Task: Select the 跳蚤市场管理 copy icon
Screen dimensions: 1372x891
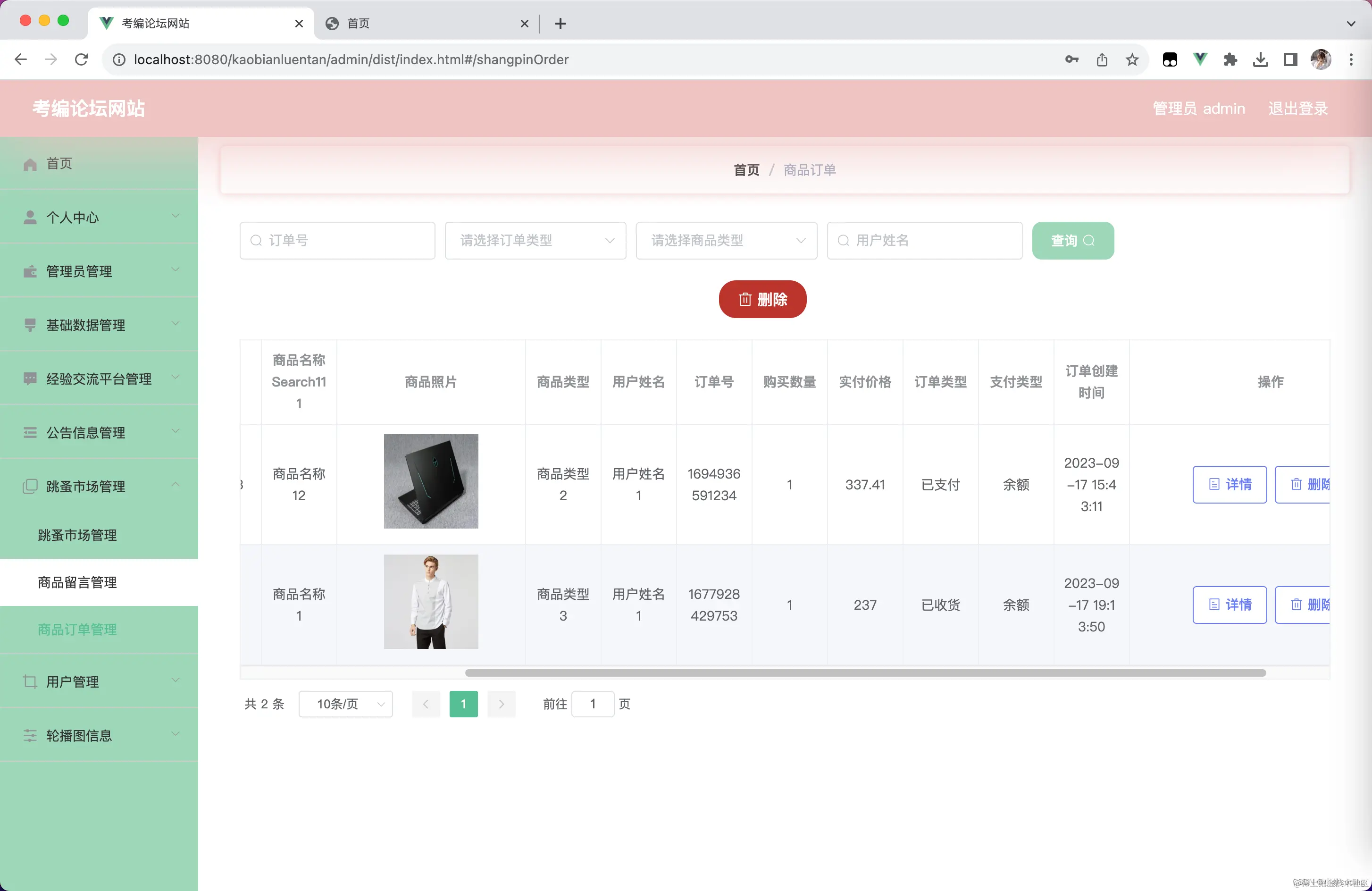Action: point(30,486)
